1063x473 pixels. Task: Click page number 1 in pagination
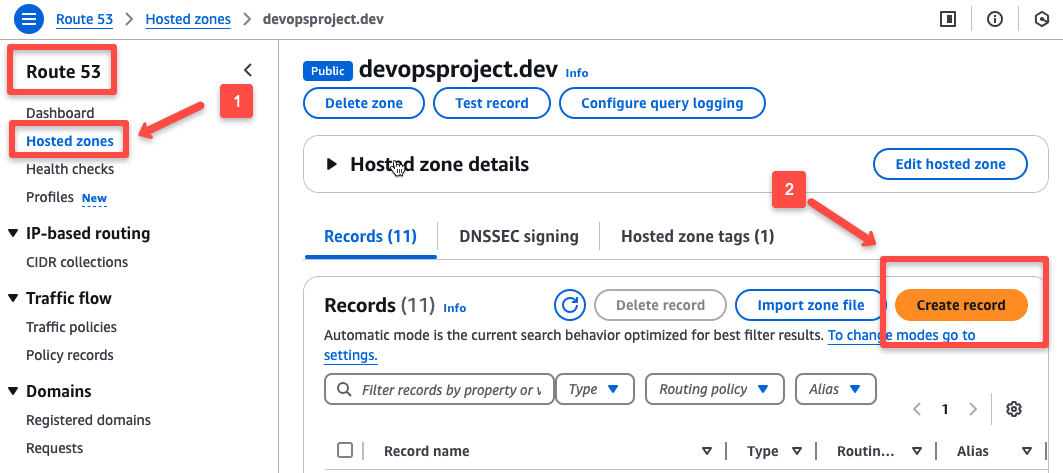[945, 409]
